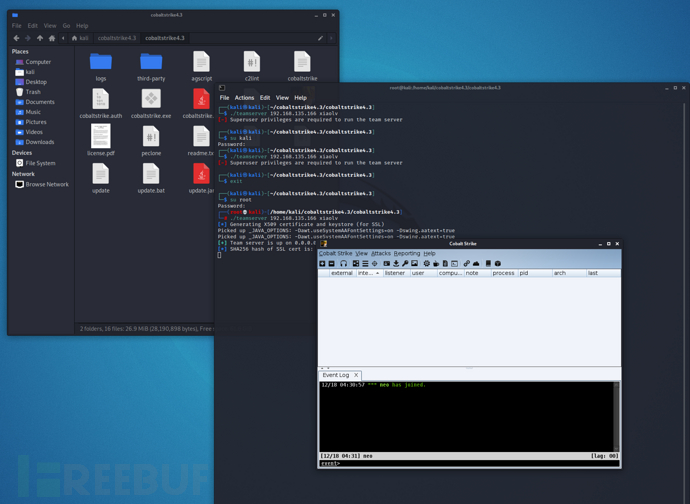Click the gear icon in Cobalt Strike toolbar
The image size is (690, 504).
pos(426,264)
